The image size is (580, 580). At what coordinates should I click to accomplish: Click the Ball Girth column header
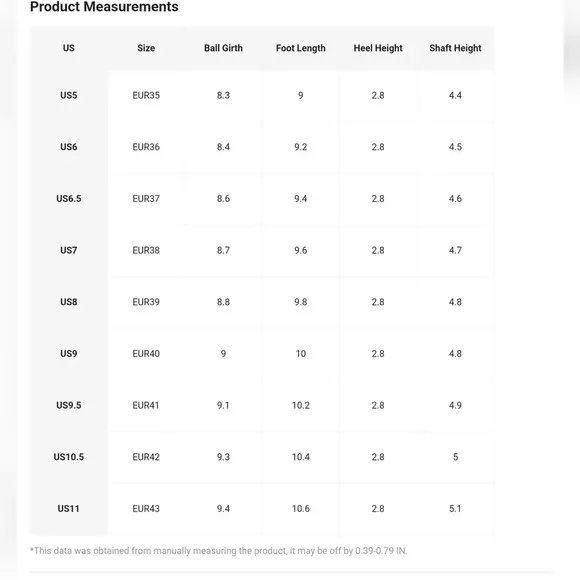pos(223,48)
